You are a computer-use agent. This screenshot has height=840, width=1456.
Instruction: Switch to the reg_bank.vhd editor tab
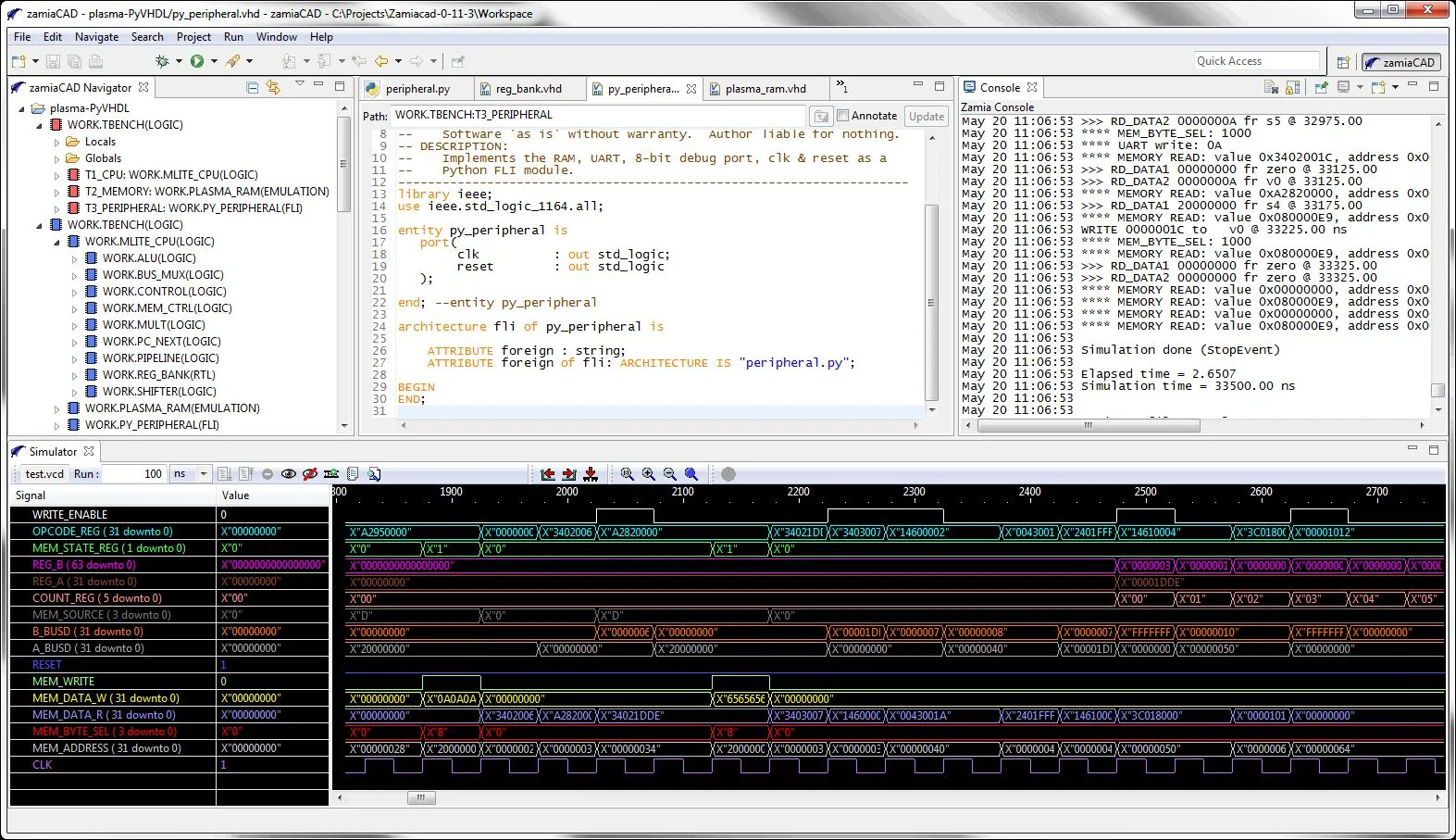pyautogui.click(x=528, y=89)
